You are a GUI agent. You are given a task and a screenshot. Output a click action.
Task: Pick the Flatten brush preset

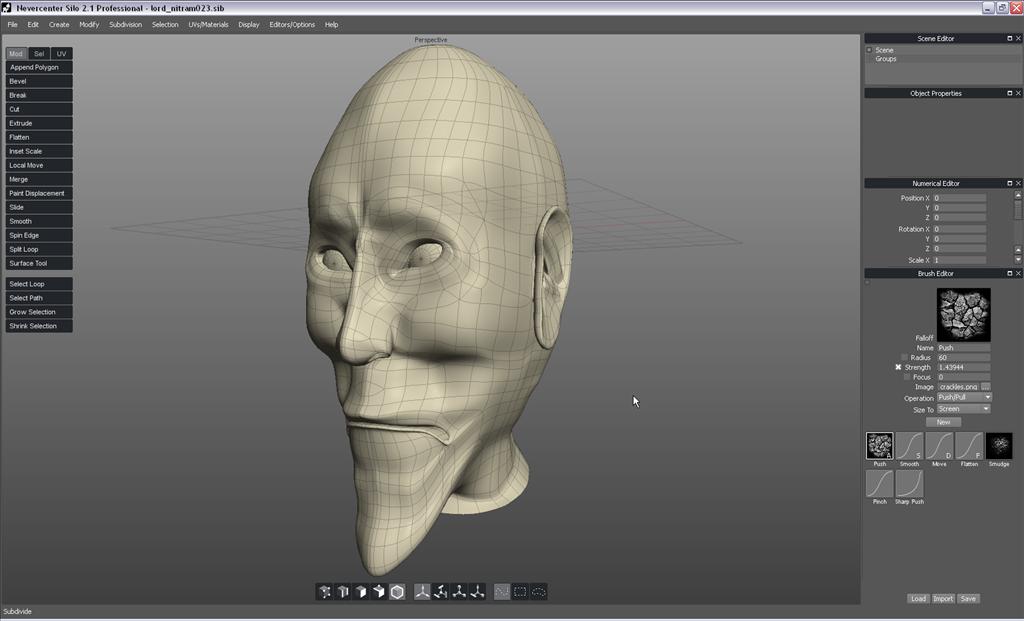coord(969,446)
